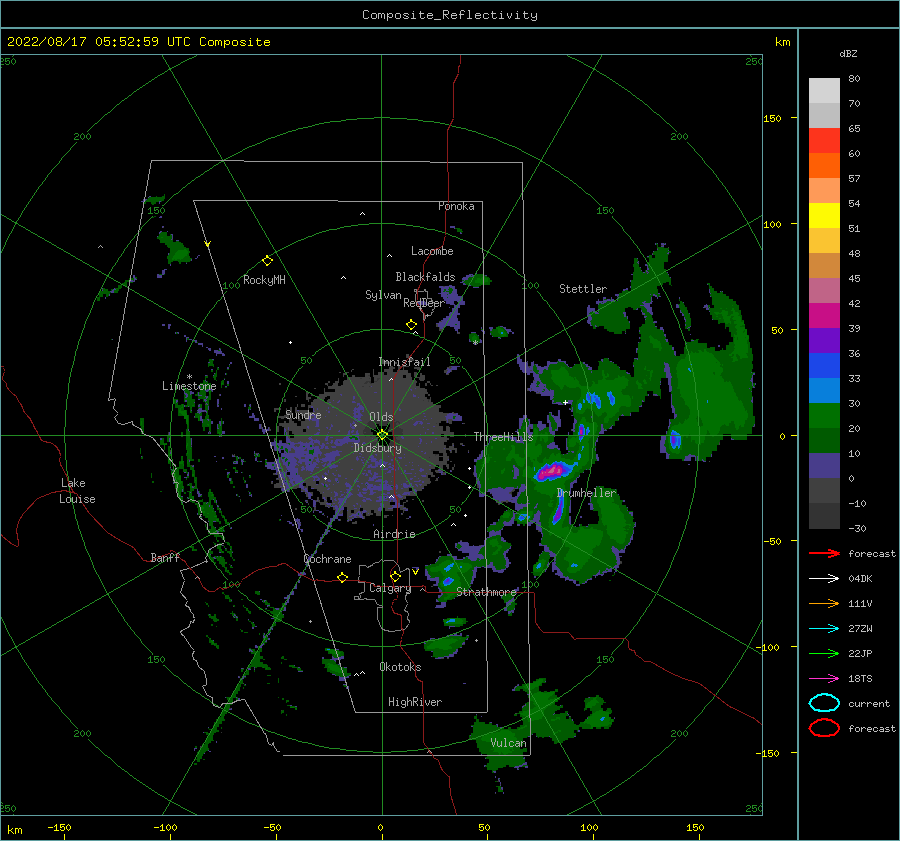
Task: Click the Stettler label
Action: click(x=583, y=289)
